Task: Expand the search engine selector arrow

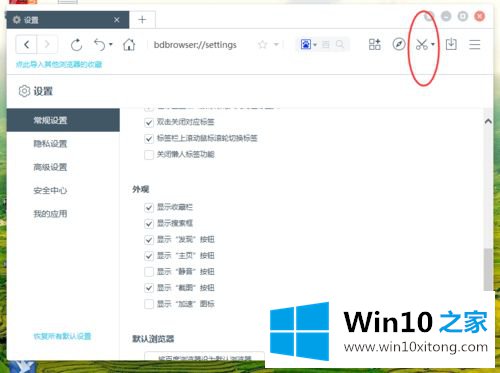Action: point(315,44)
